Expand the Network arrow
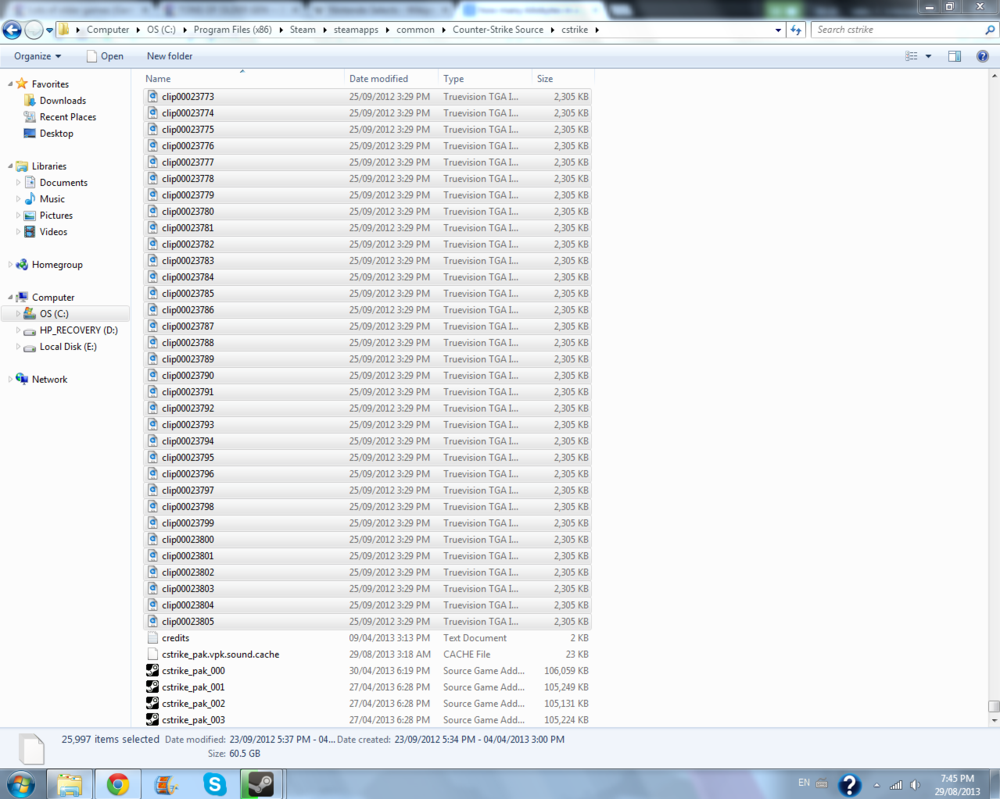Viewport: 1000px width, 799px height. (x=10, y=379)
